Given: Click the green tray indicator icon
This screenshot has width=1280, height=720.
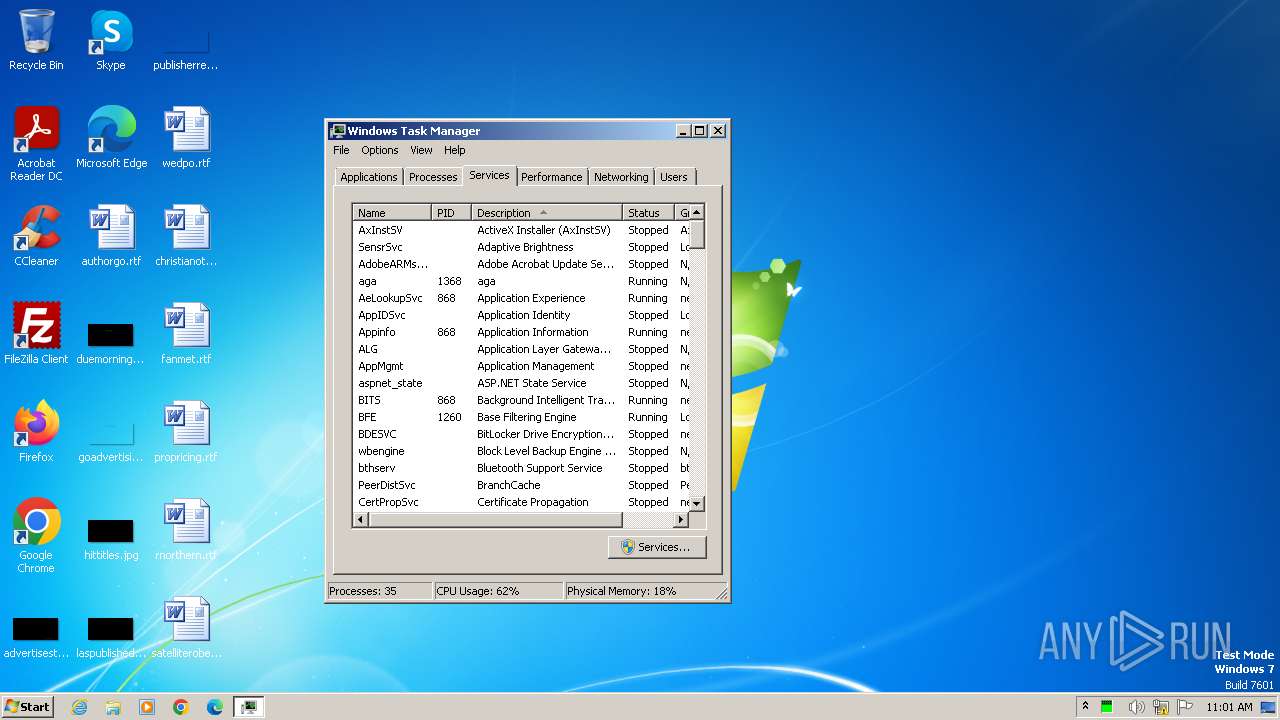Looking at the screenshot, I should tap(1107, 707).
